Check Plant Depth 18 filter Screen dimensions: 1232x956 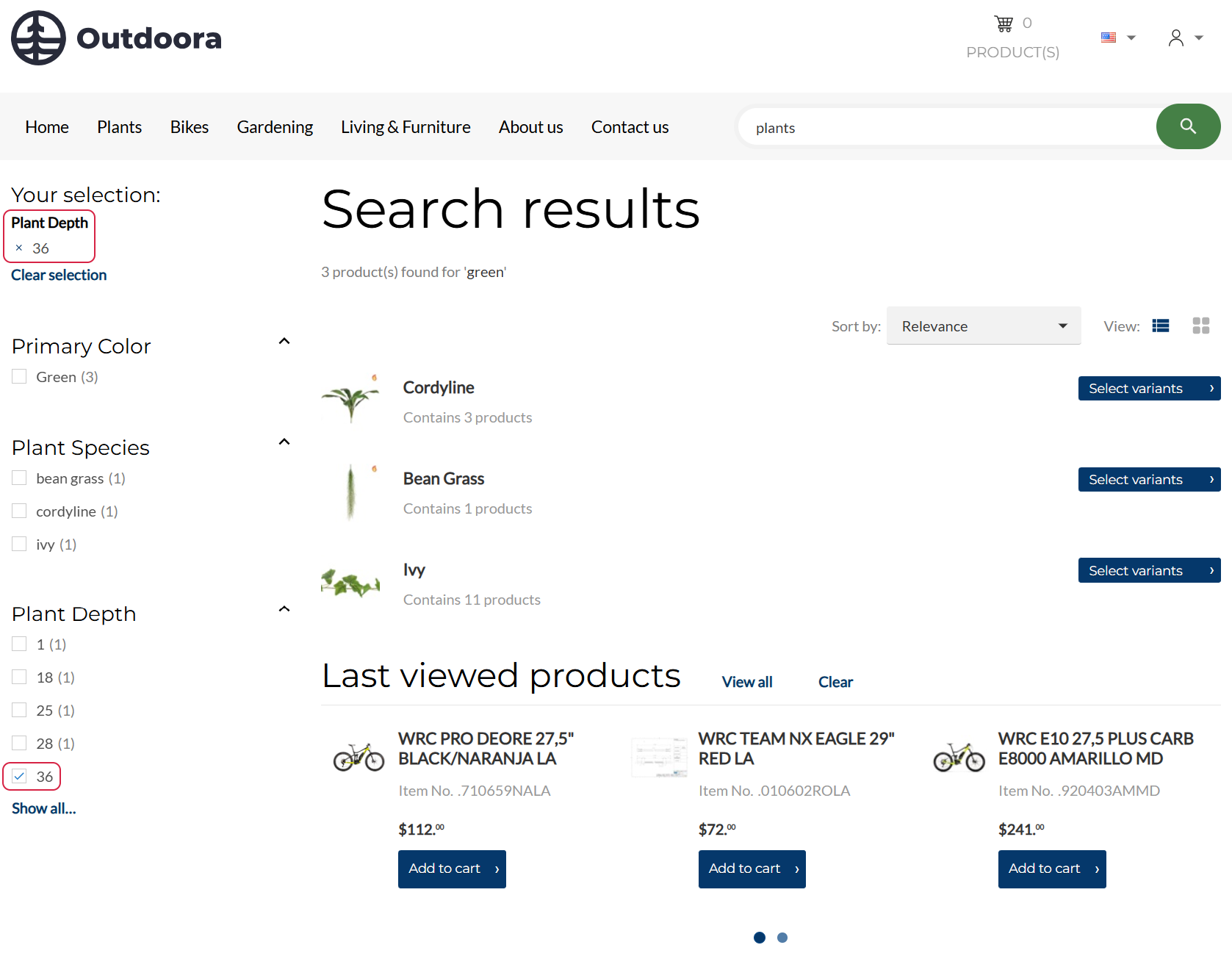(19, 678)
